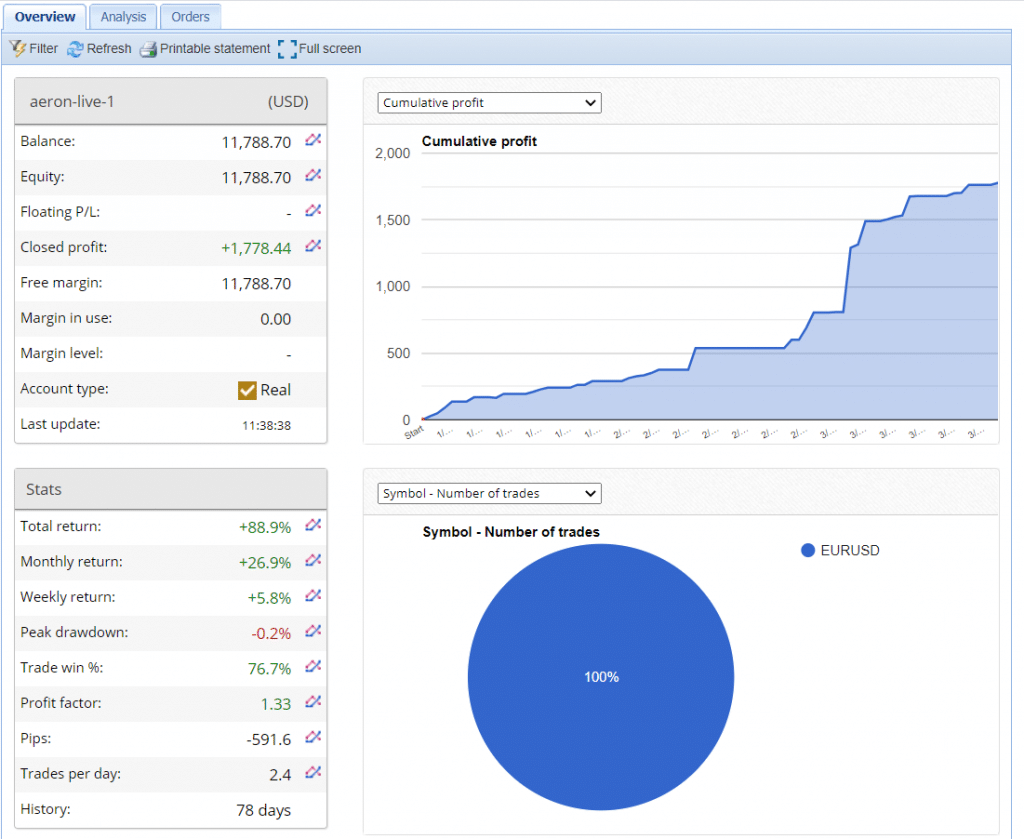Open the Filter tool
Image resolution: width=1024 pixels, height=839 pixels.
pyautogui.click(x=33, y=48)
